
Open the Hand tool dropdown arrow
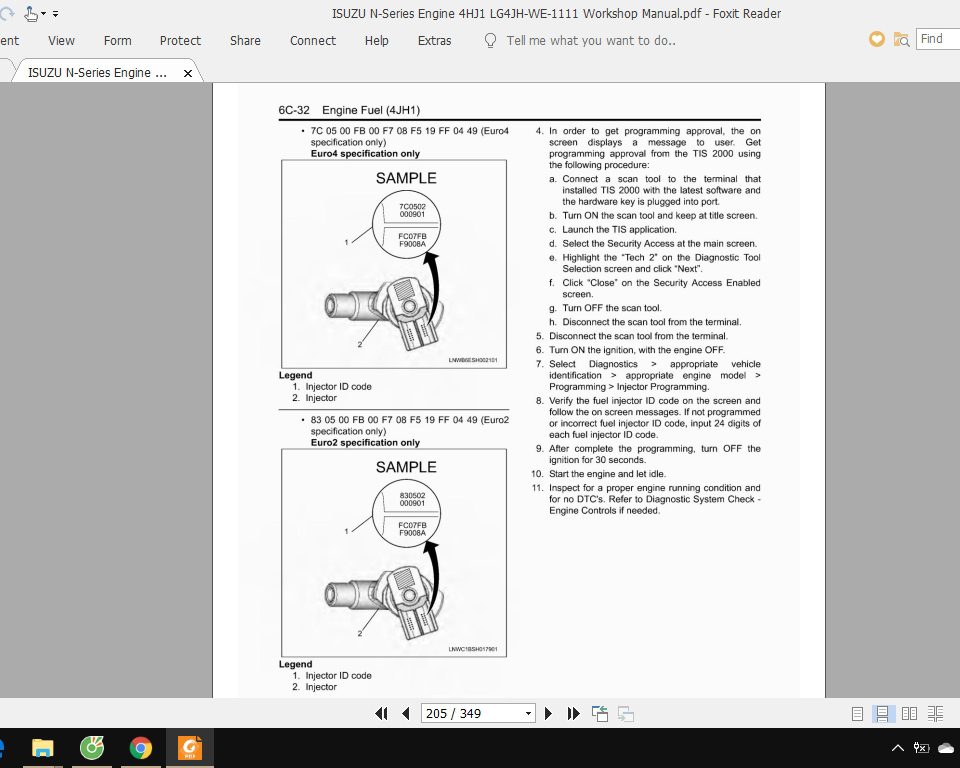coord(44,15)
